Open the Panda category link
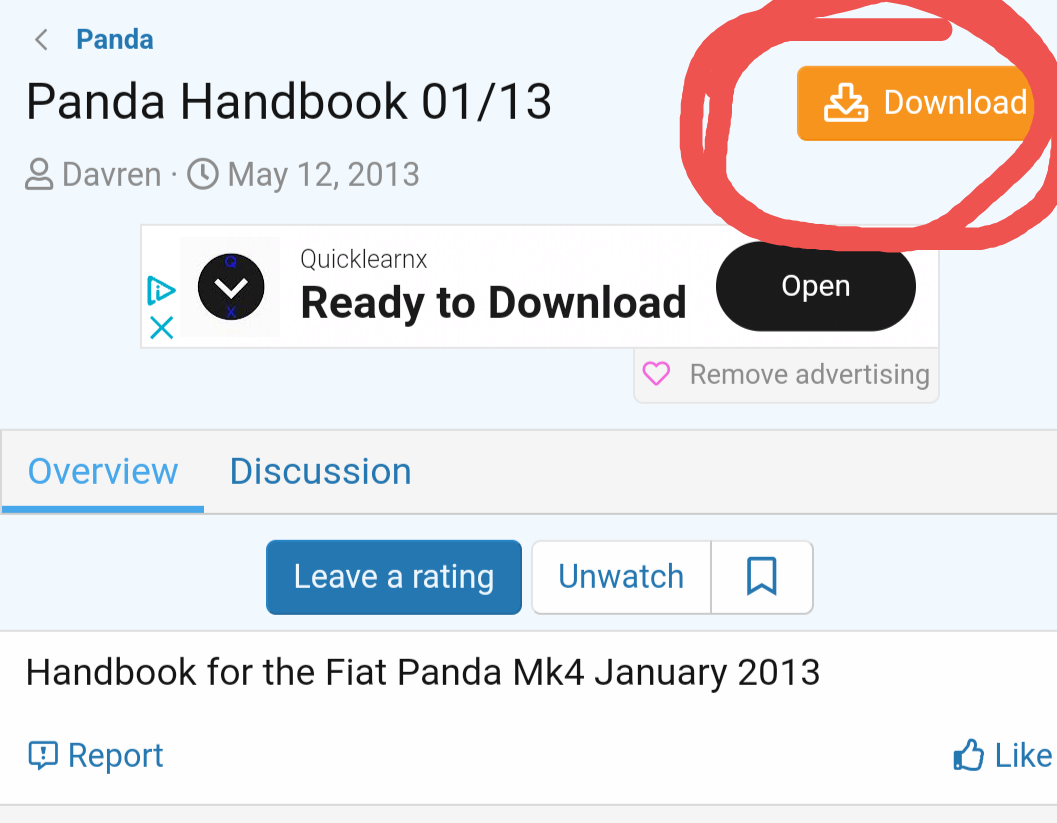Screen dimensions: 1057x823 click(115, 40)
